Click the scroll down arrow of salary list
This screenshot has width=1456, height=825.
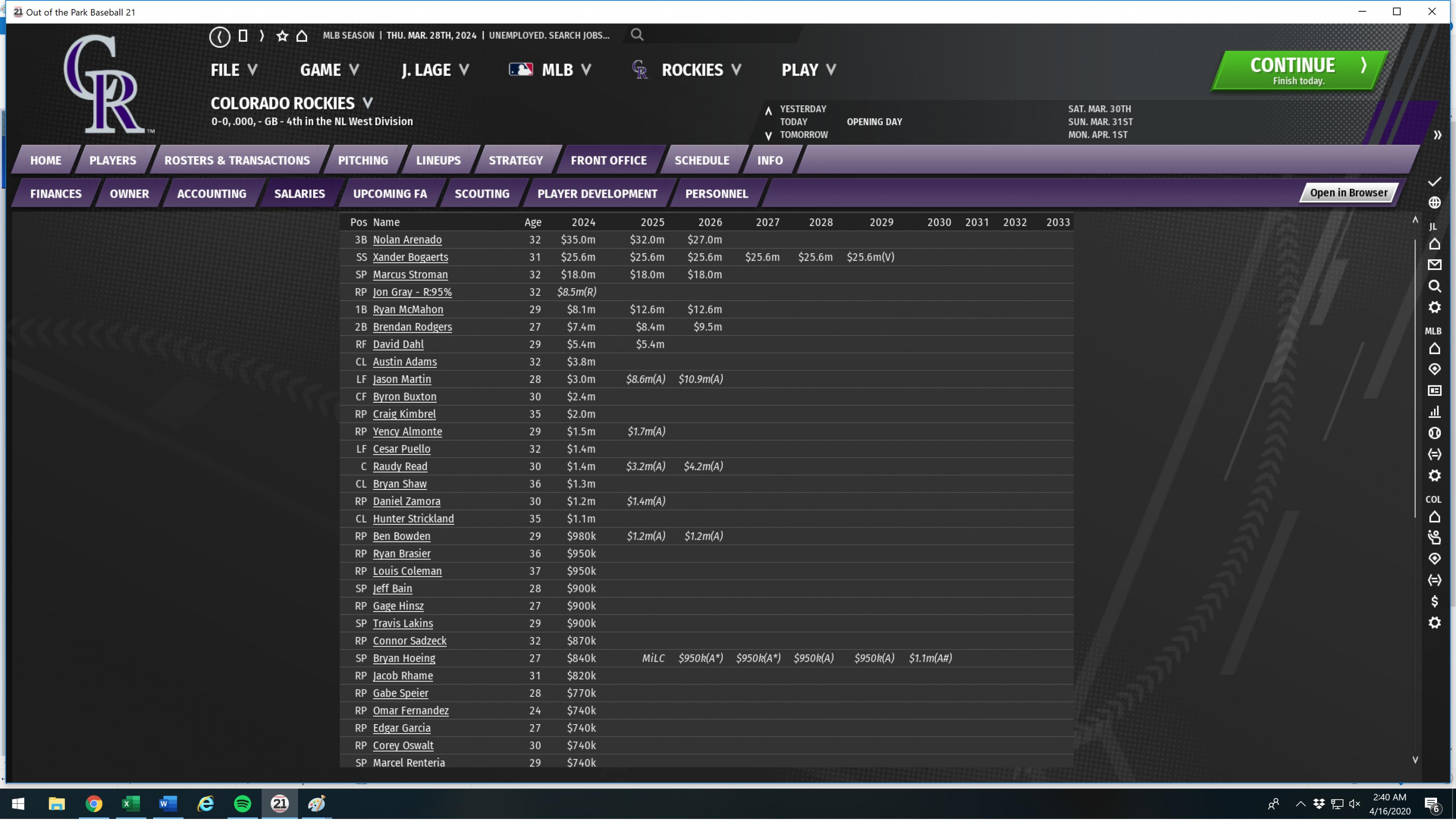point(1415,760)
